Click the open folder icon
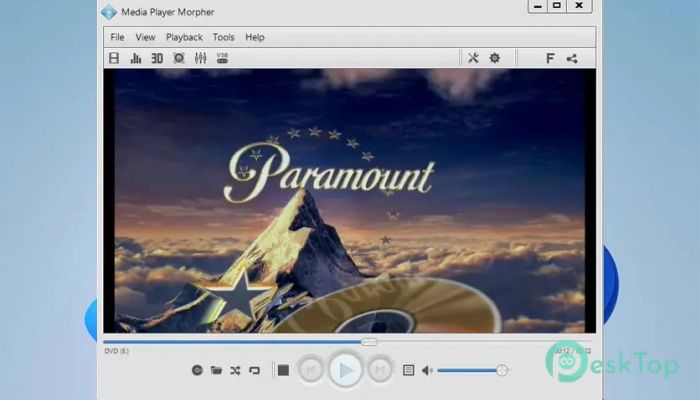Screen dimensions: 700x400 [x=217, y=370]
